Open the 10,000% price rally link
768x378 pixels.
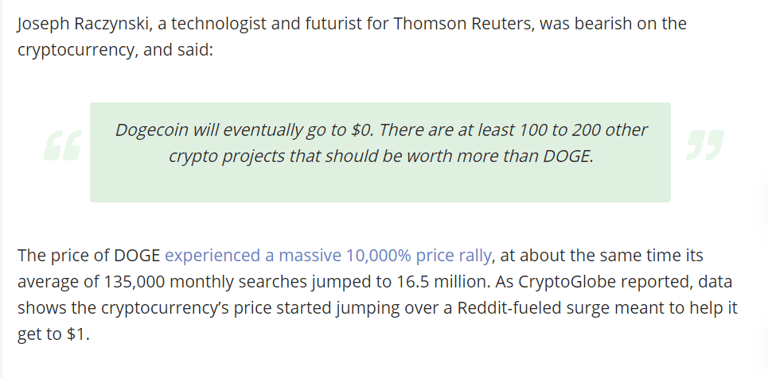pyautogui.click(x=328, y=256)
